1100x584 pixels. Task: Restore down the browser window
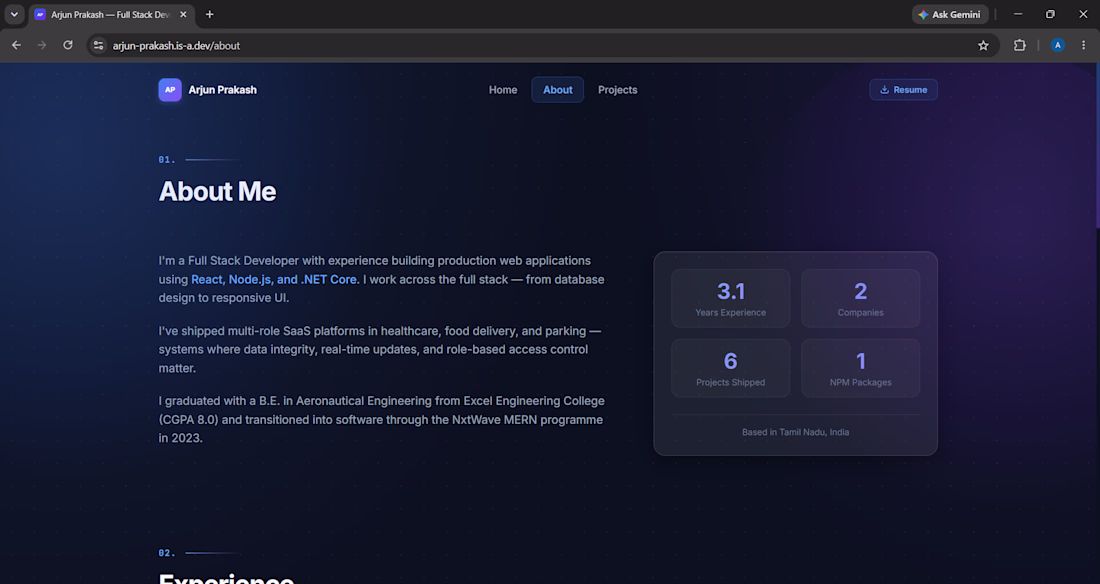(x=1050, y=14)
